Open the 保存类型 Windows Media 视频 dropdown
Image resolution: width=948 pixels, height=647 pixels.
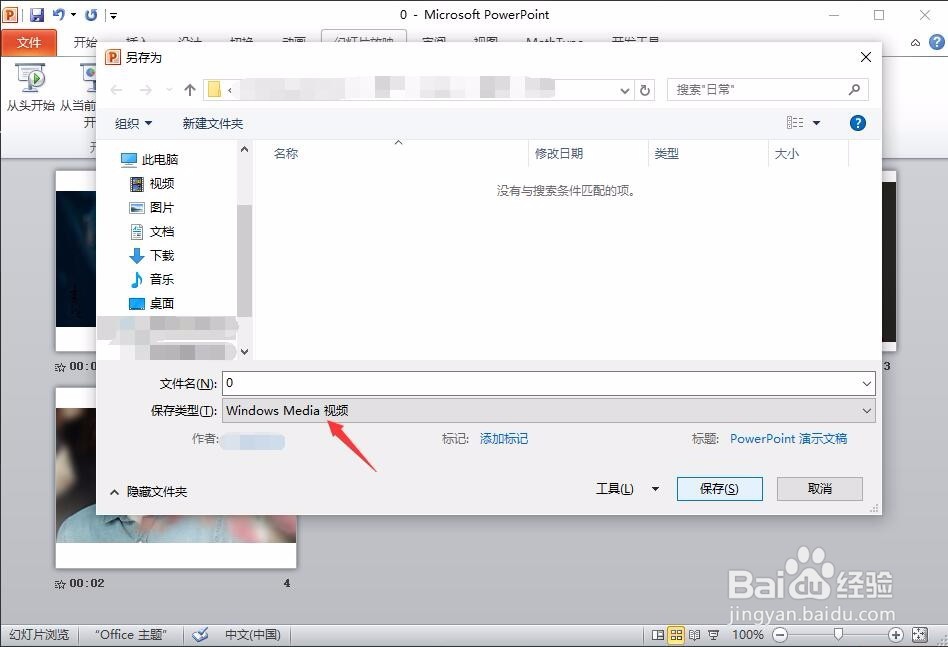click(549, 411)
